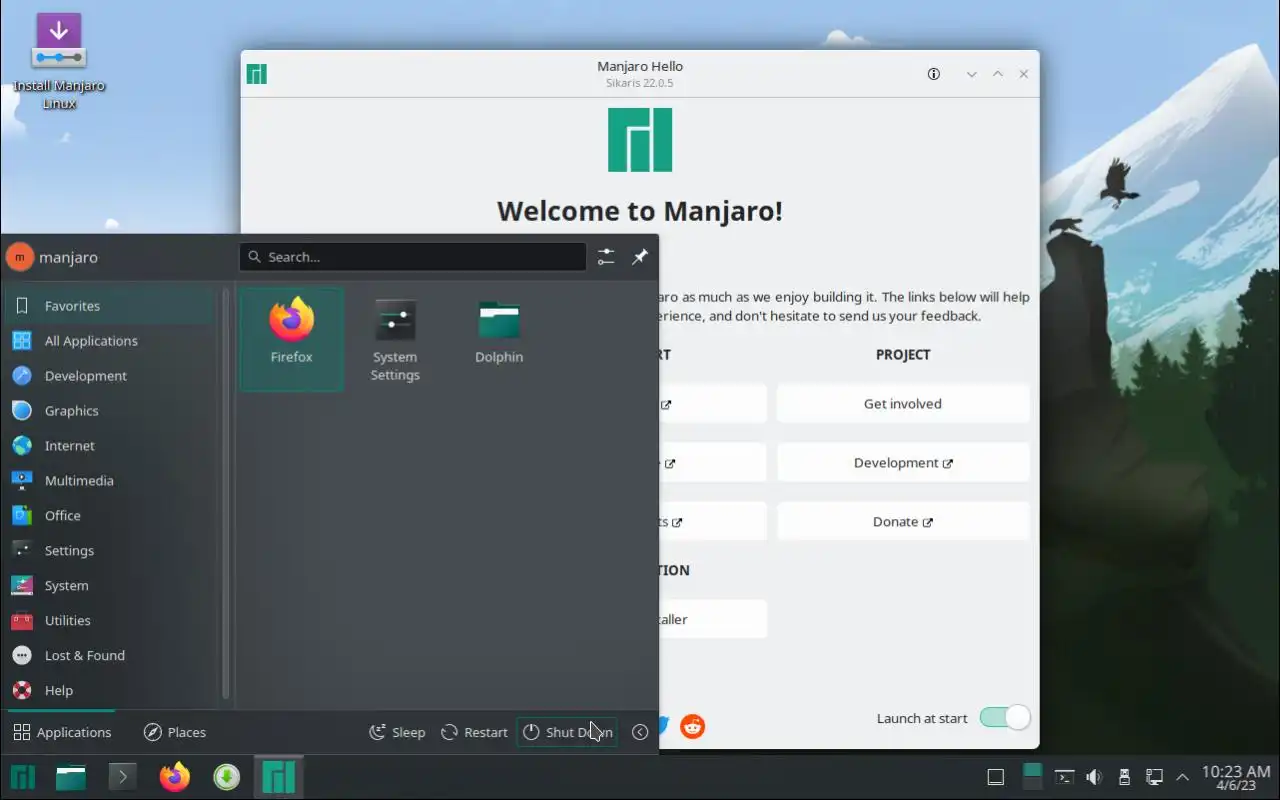Open the Donate link in Manjaro Hello
This screenshot has width=1280, height=800.
[x=903, y=522]
